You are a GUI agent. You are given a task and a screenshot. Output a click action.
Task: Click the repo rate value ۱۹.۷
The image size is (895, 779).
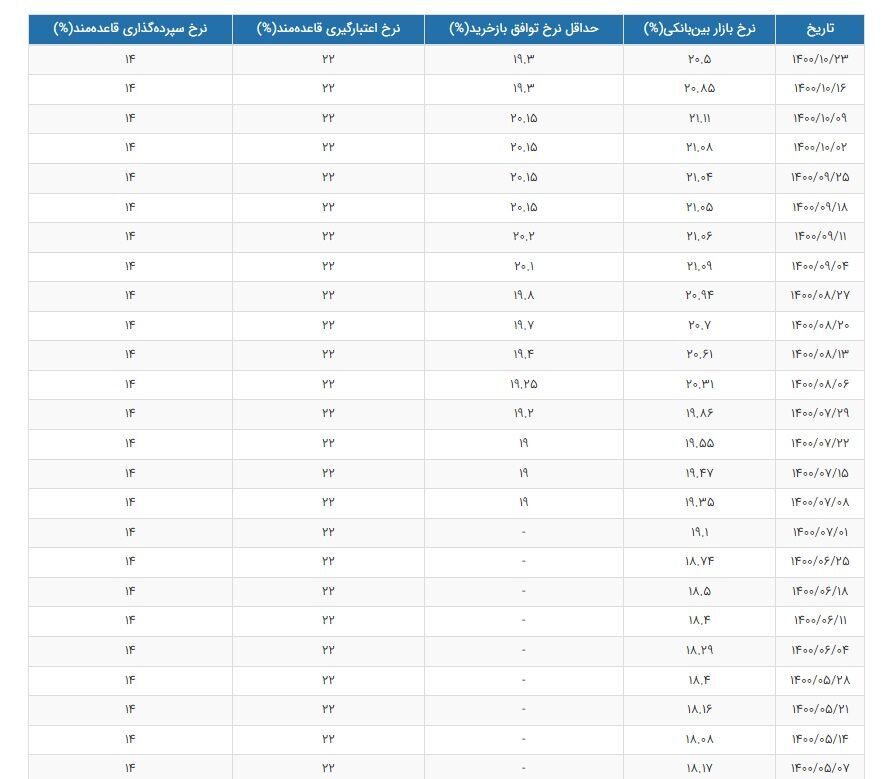tap(523, 325)
